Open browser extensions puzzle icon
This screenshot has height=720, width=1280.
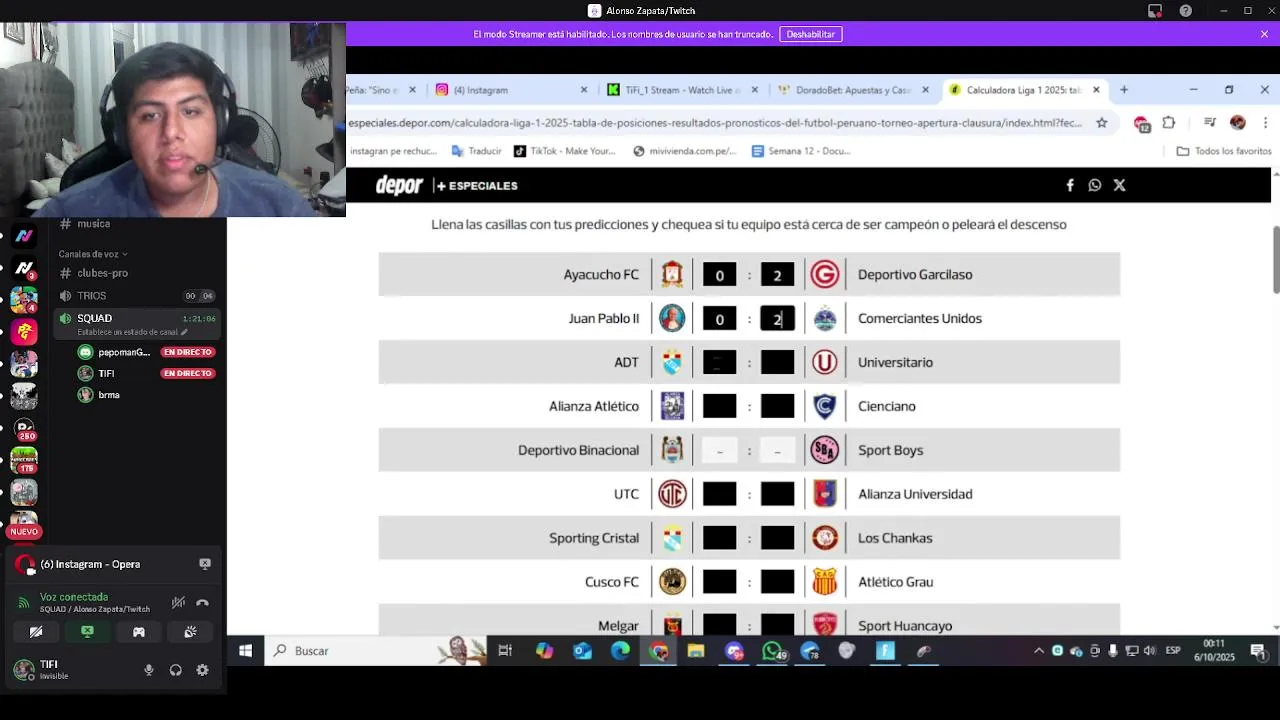click(1168, 123)
